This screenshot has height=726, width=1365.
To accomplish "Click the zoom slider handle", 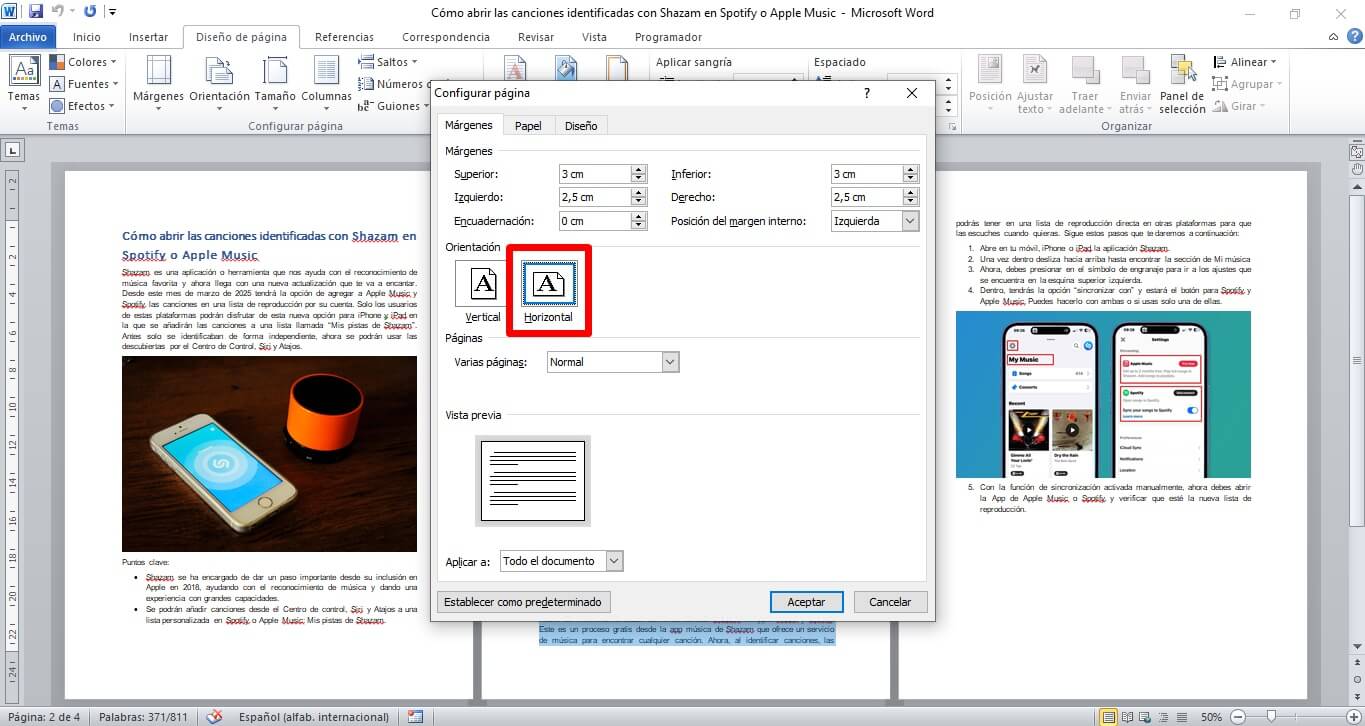I will click(1270, 717).
